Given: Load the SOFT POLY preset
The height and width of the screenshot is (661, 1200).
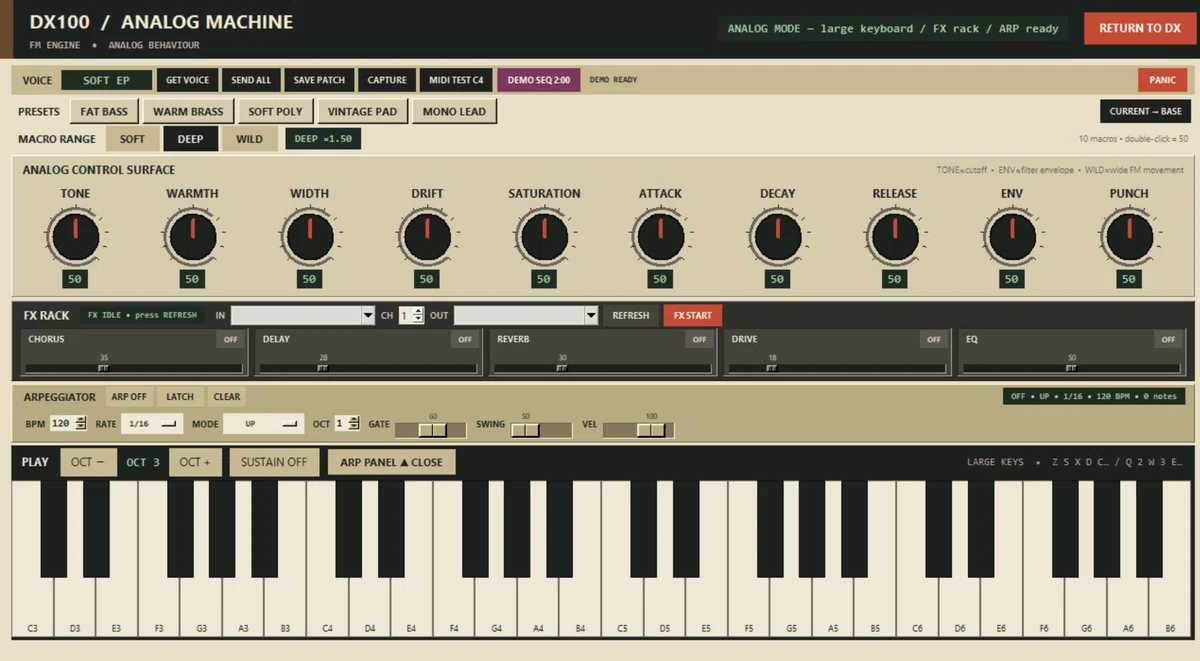Looking at the screenshot, I should (275, 111).
